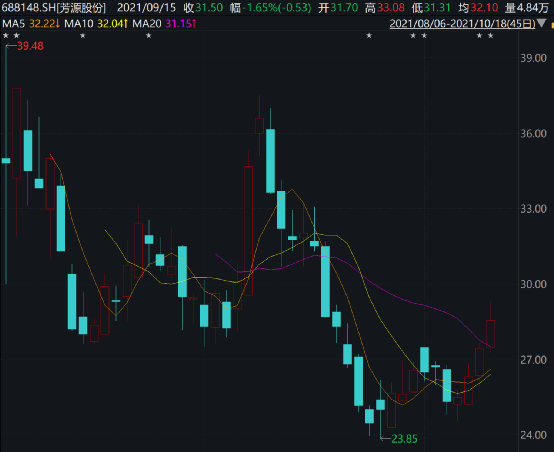Click the last red candlestick on the right

point(490,334)
